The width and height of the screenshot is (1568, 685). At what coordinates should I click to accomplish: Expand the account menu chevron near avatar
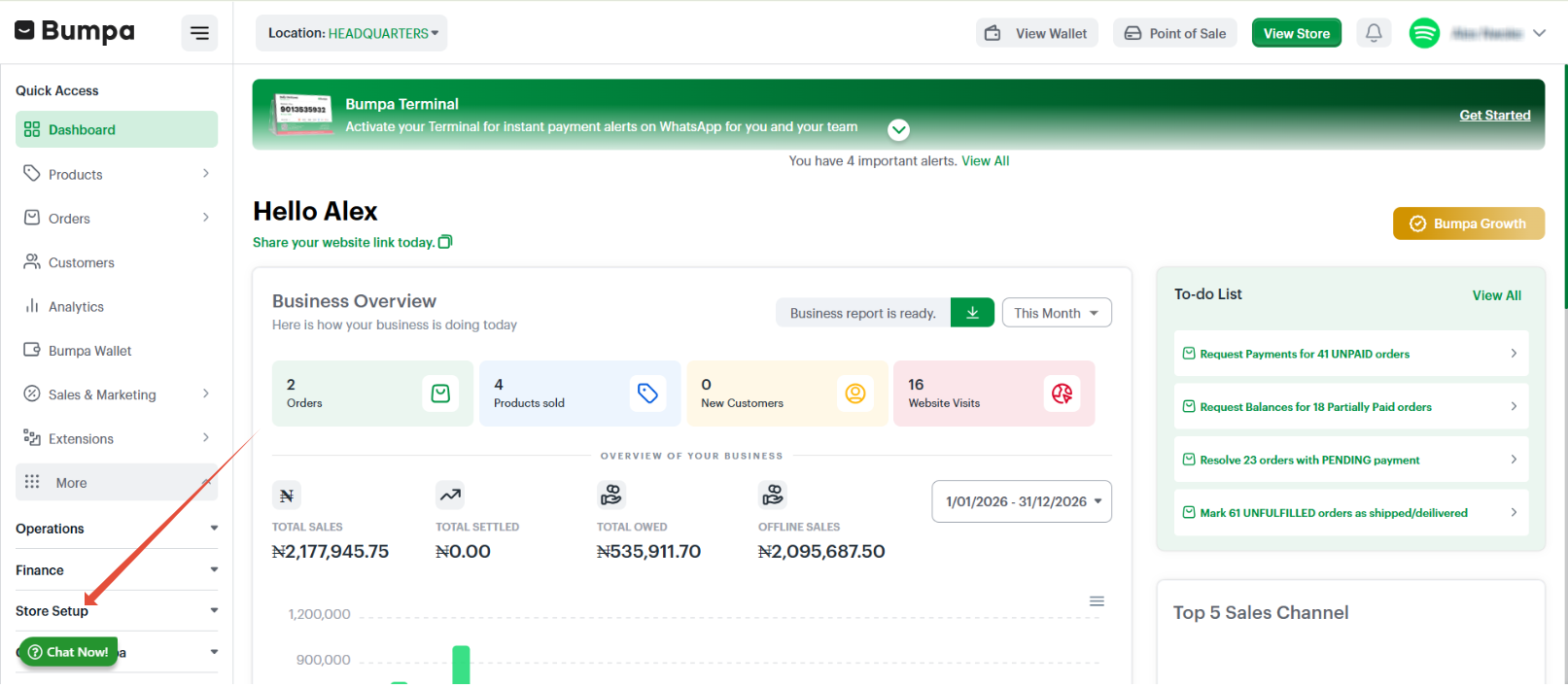pyautogui.click(x=1539, y=33)
